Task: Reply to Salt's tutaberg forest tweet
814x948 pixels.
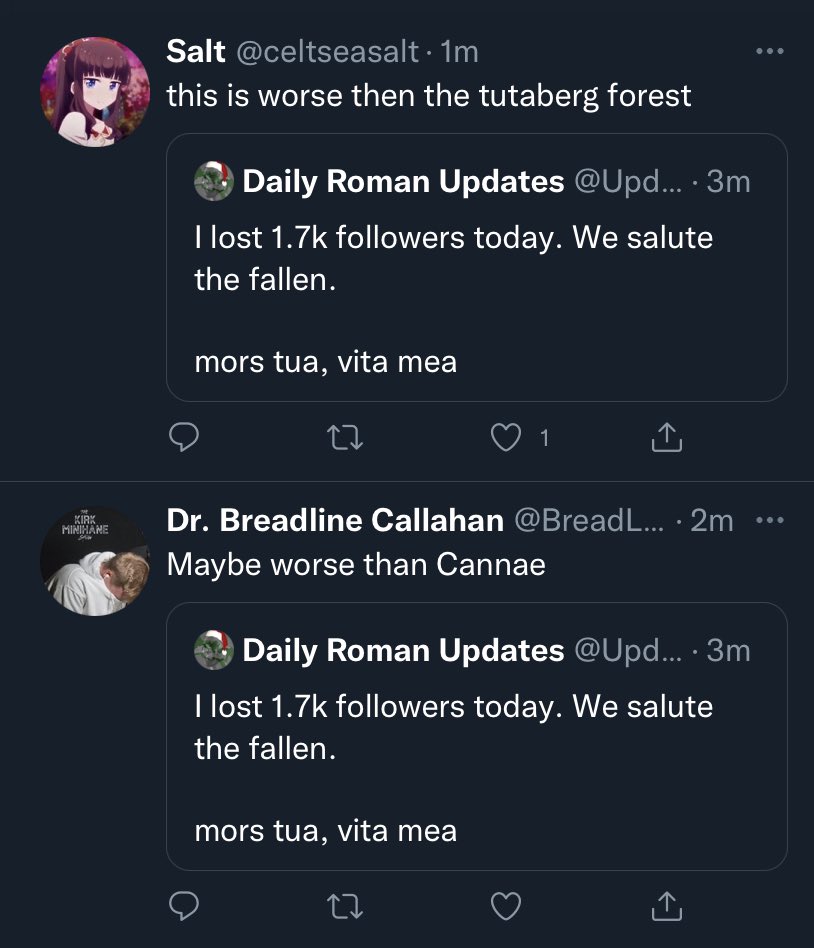Action: pos(183,437)
